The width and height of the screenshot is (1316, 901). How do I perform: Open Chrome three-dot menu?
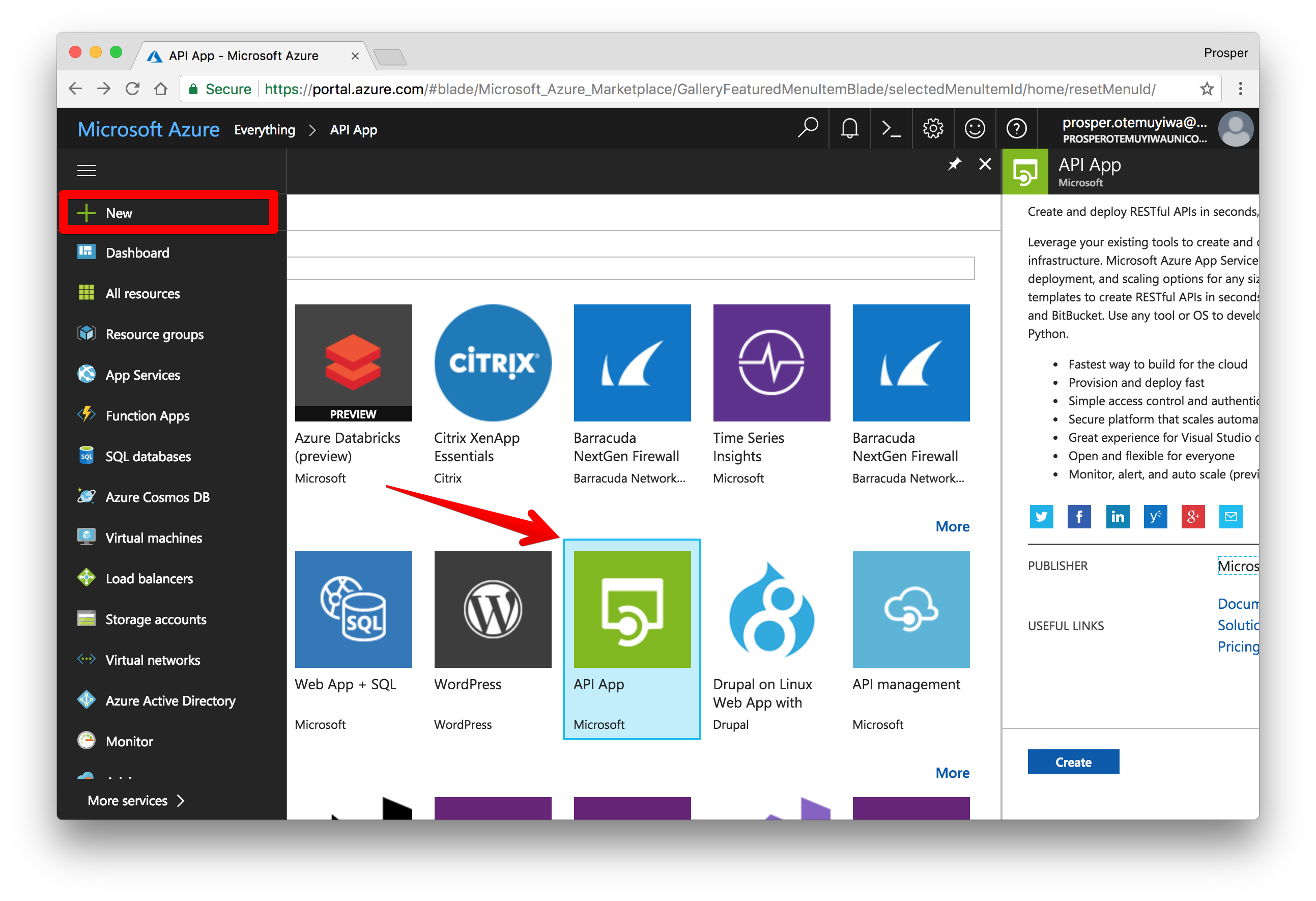point(1240,89)
